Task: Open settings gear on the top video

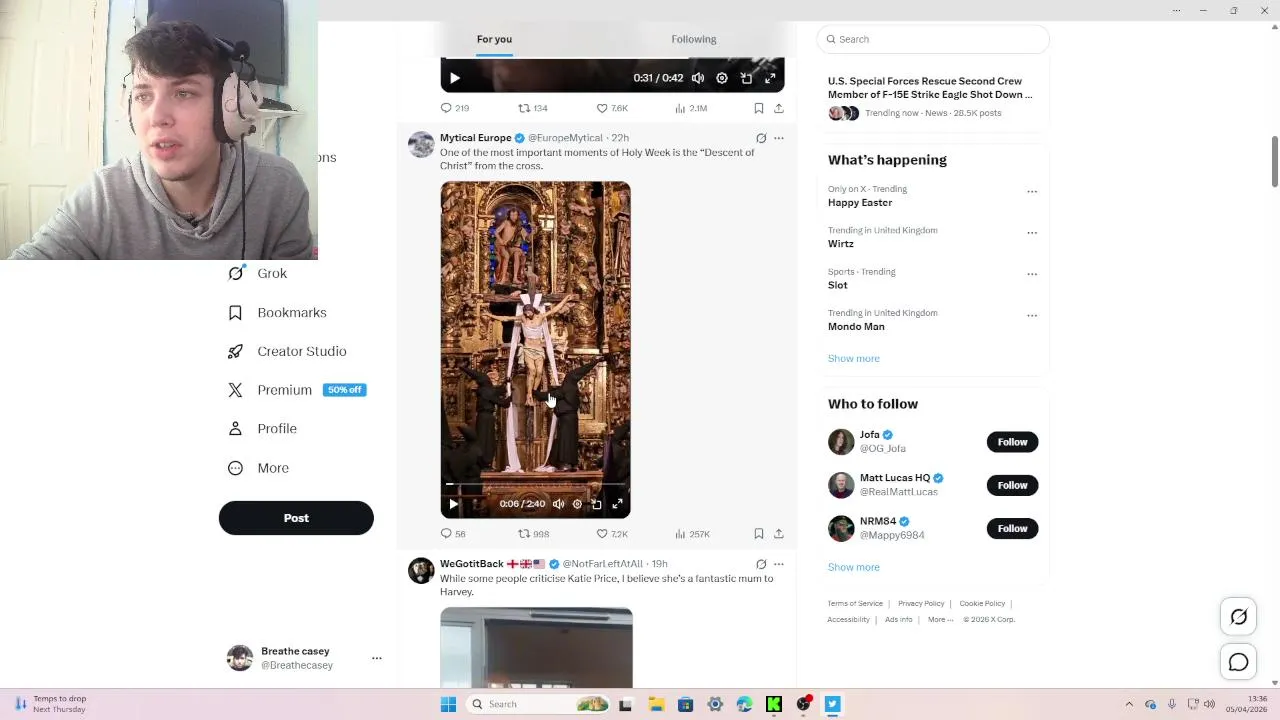Action: point(722,78)
